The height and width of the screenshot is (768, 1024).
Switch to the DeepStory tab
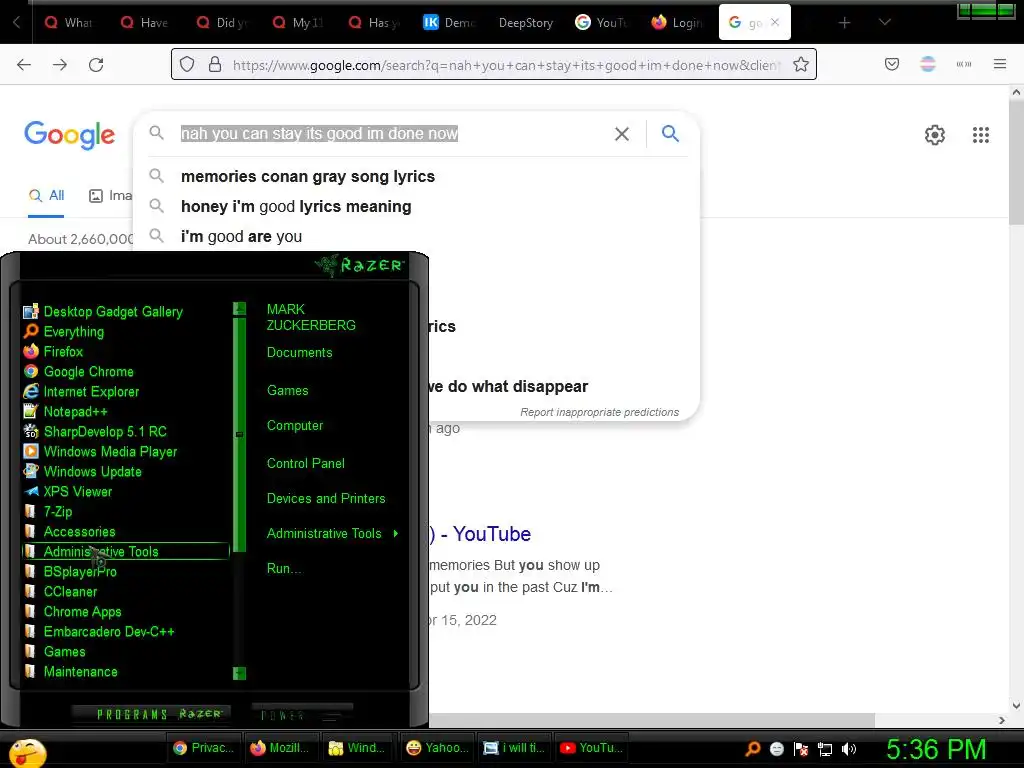pos(526,23)
